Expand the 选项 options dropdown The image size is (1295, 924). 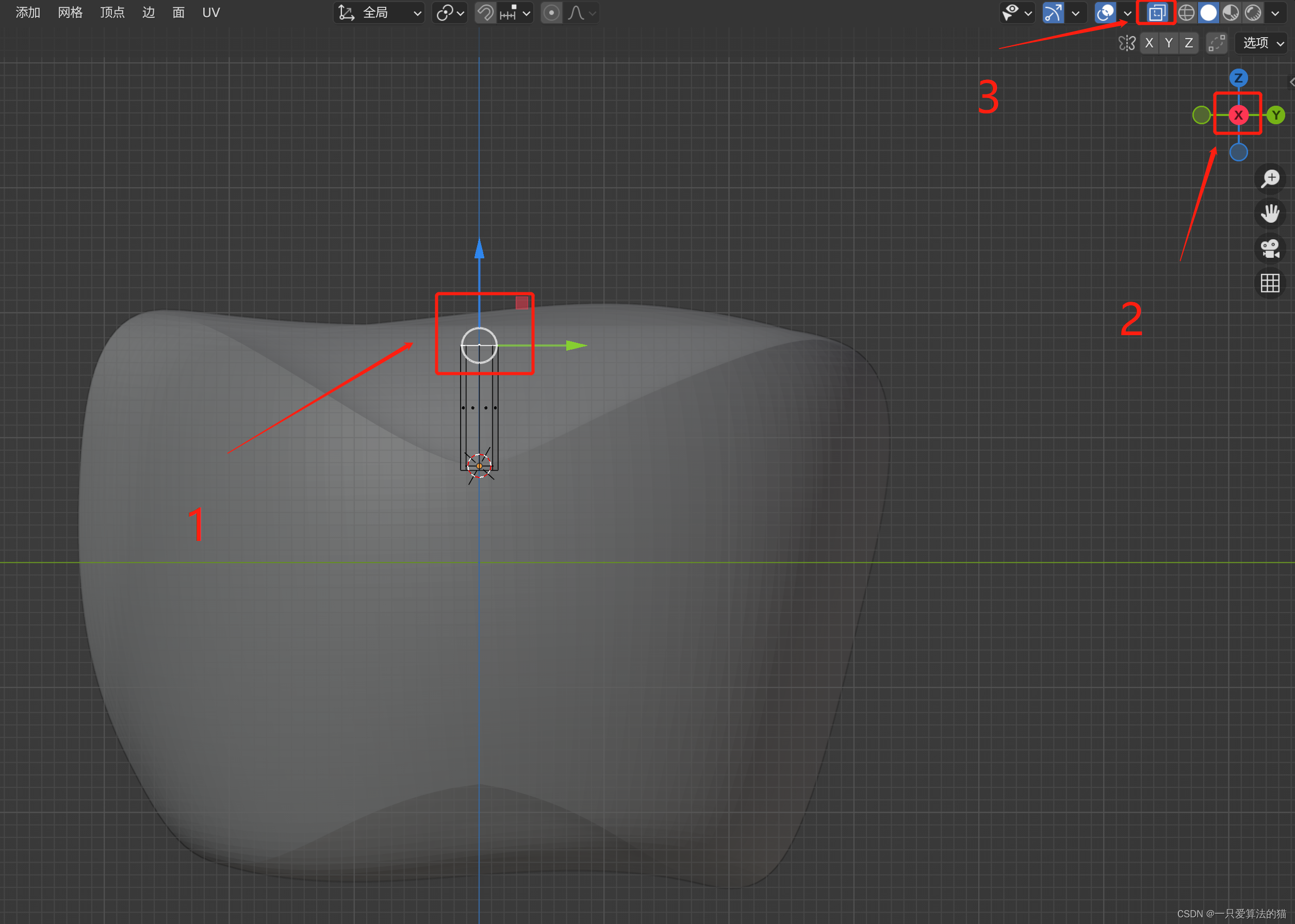[1262, 43]
